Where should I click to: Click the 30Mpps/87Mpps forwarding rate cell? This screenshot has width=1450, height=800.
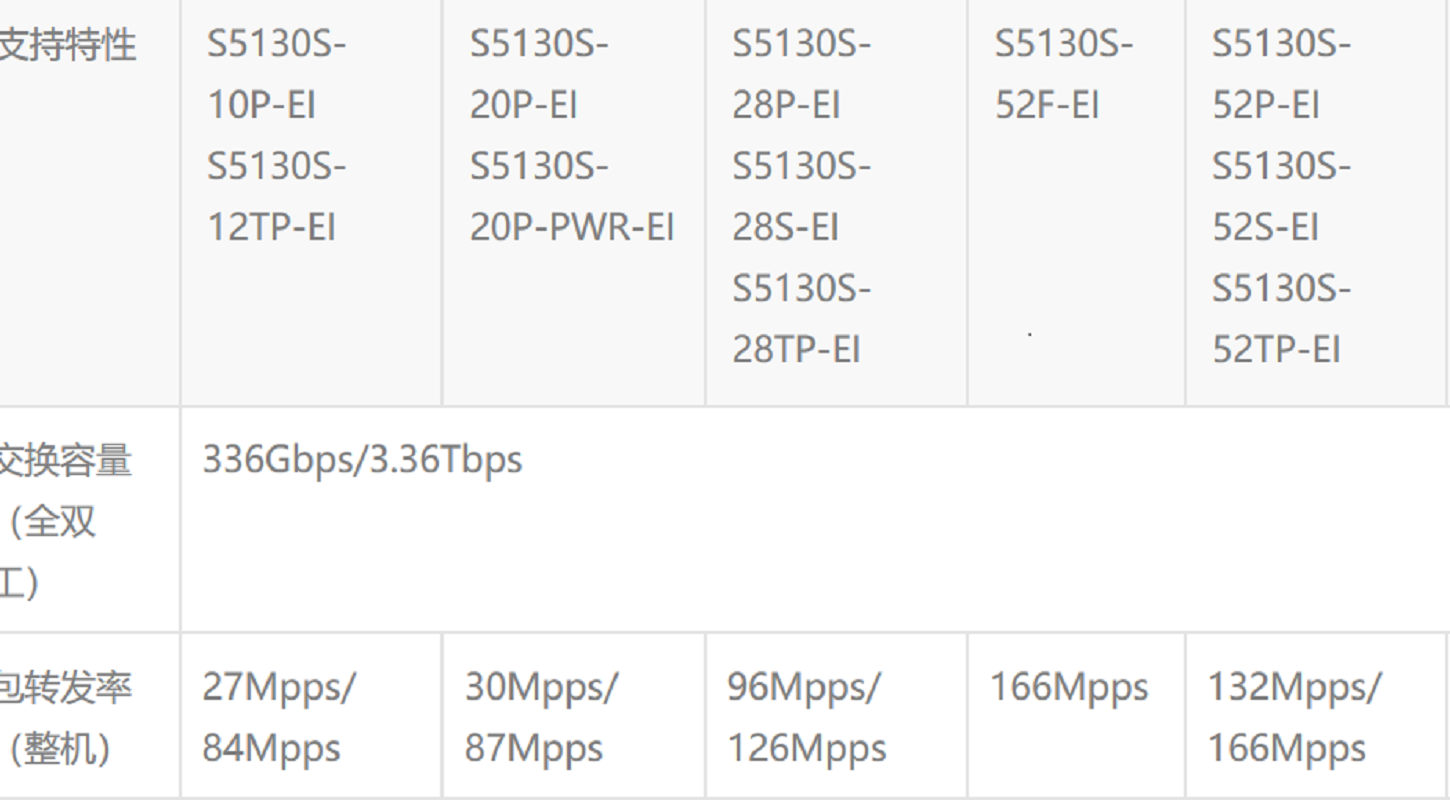(541, 717)
